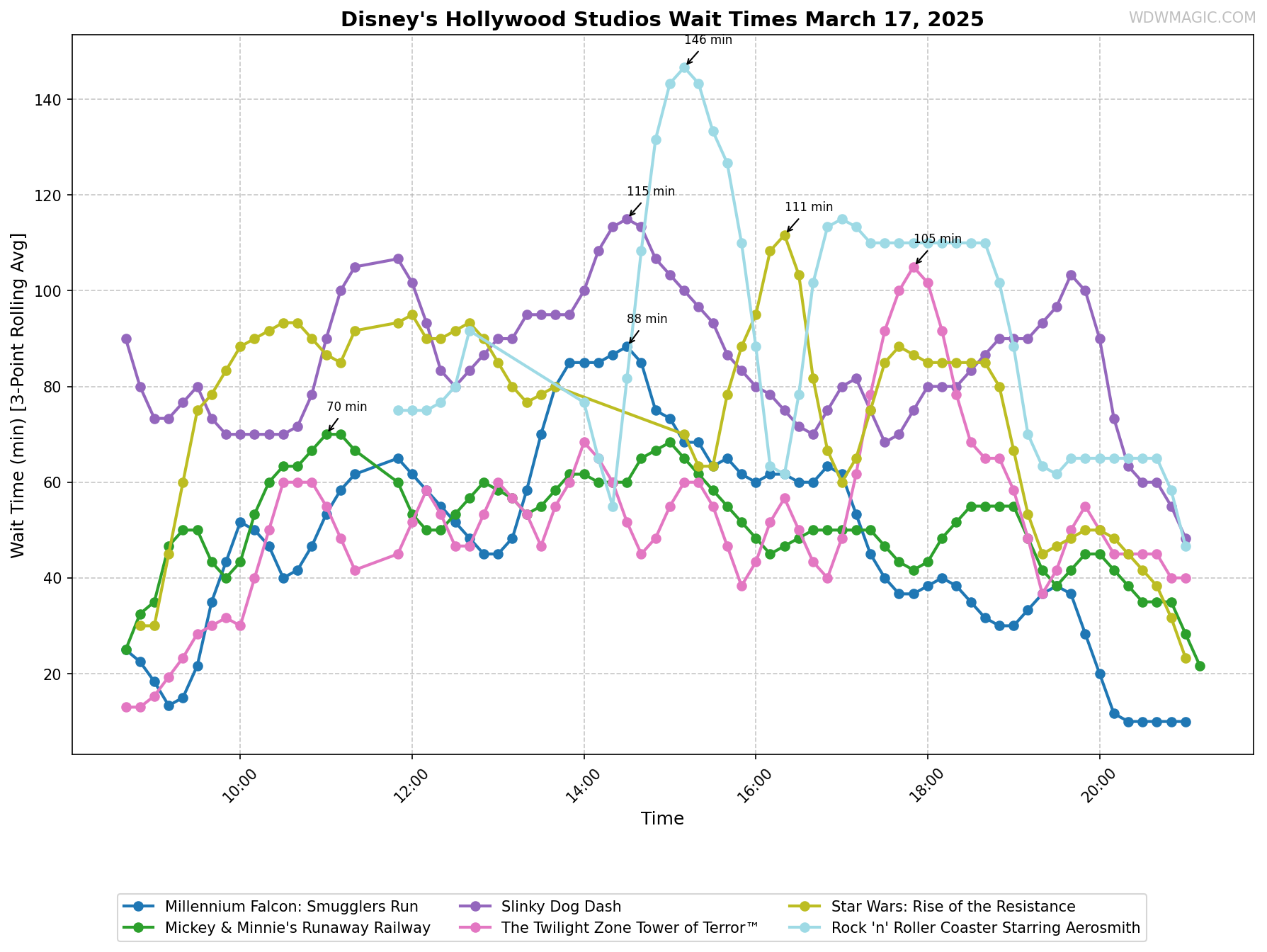This screenshot has width=1267, height=952.
Task: Select 'Slinky Dog Dash' legend label
Action: point(561,907)
